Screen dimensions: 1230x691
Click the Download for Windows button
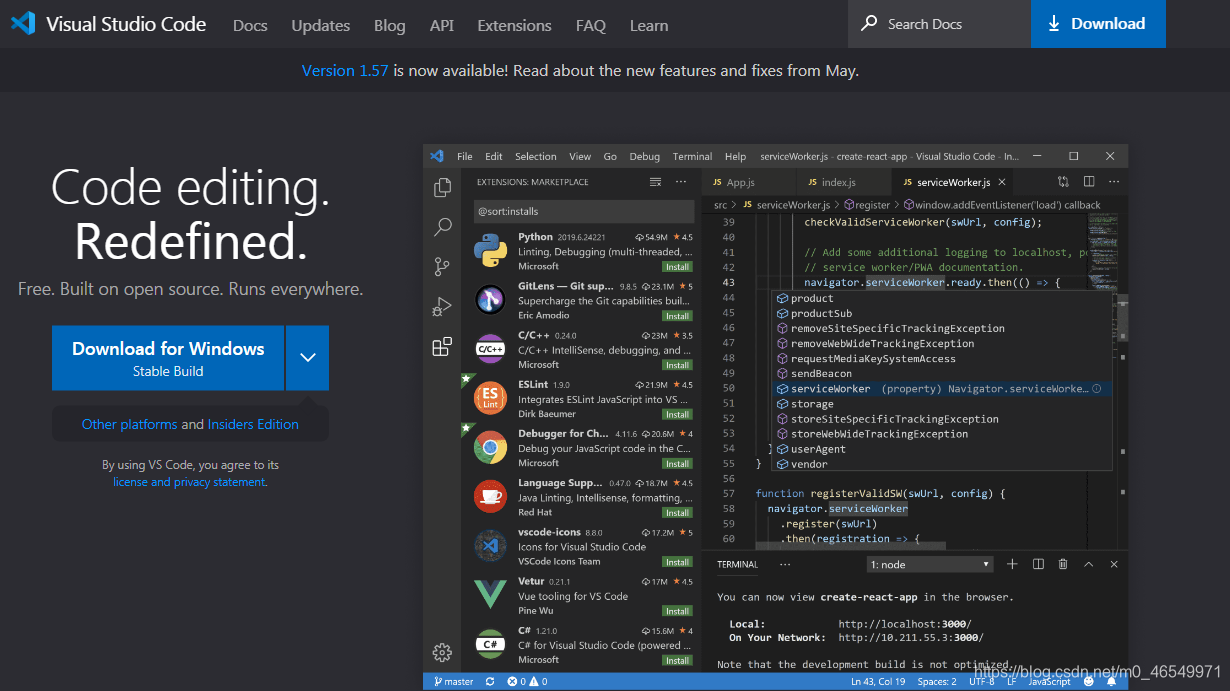coord(168,358)
